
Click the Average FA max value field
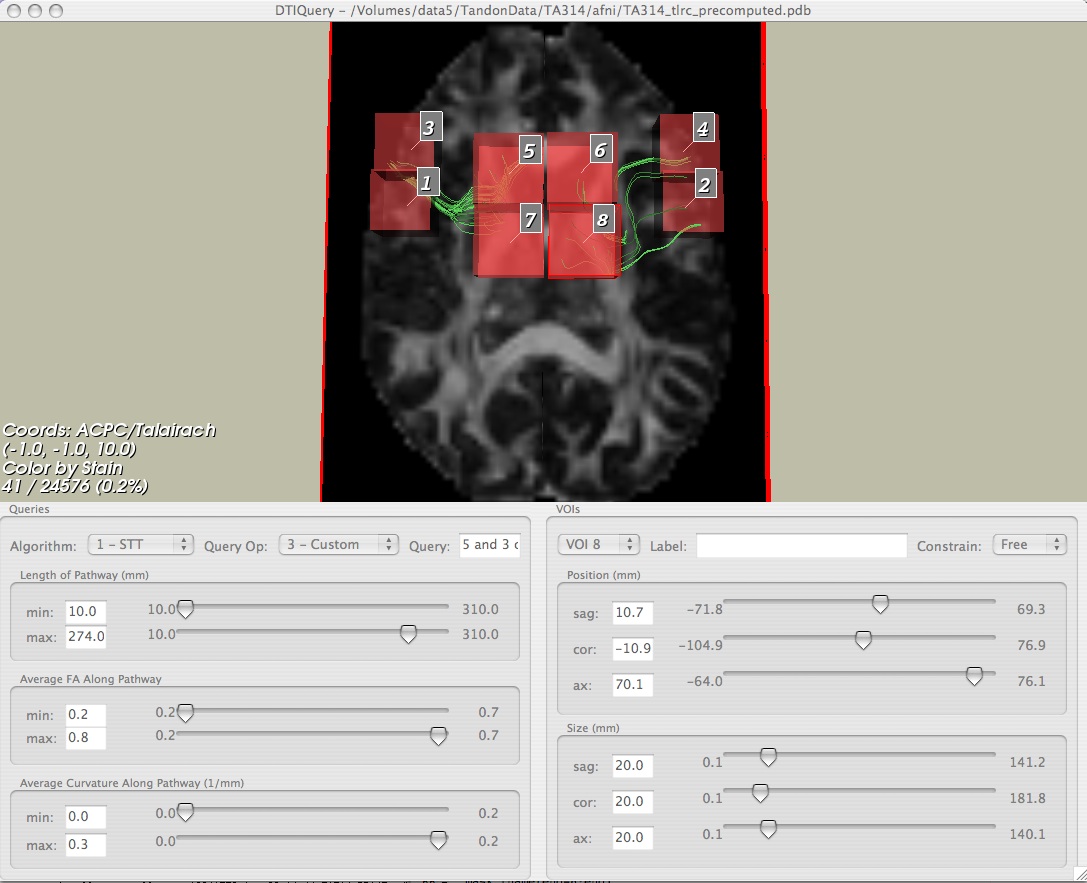85,738
